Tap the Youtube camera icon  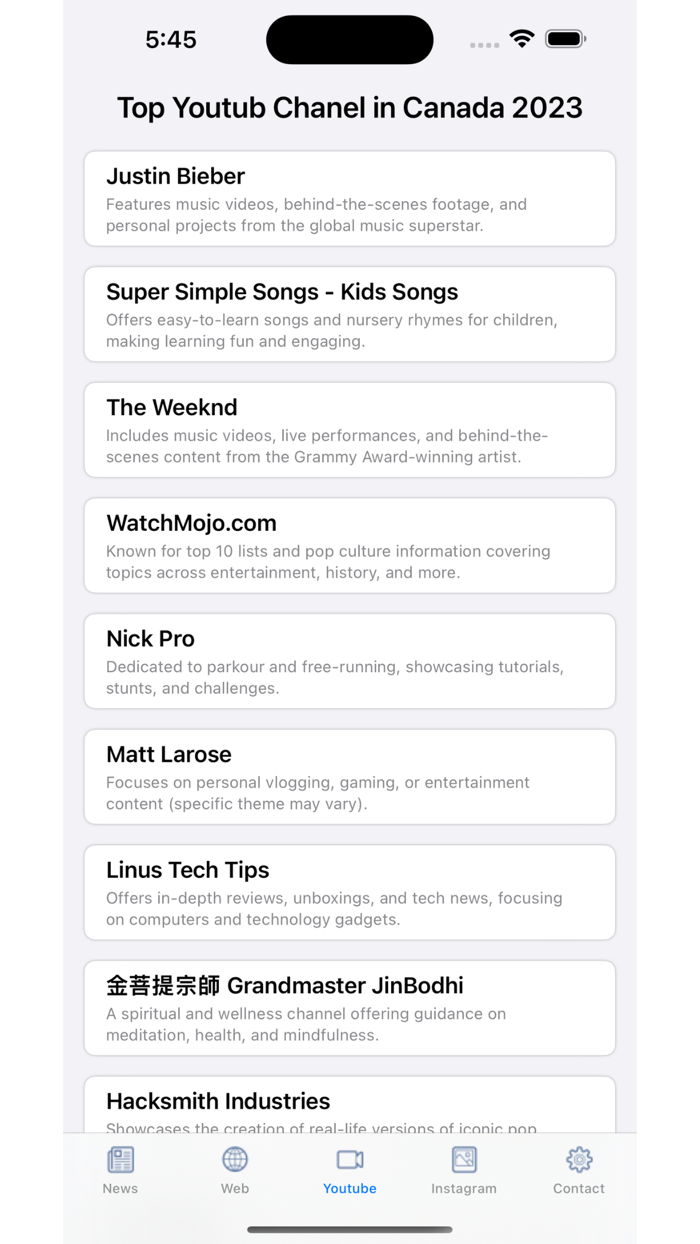coord(349,1158)
